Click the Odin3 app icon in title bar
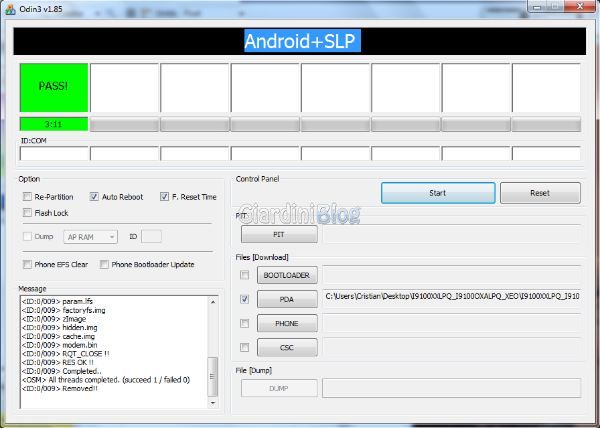600x428 pixels. [10, 9]
